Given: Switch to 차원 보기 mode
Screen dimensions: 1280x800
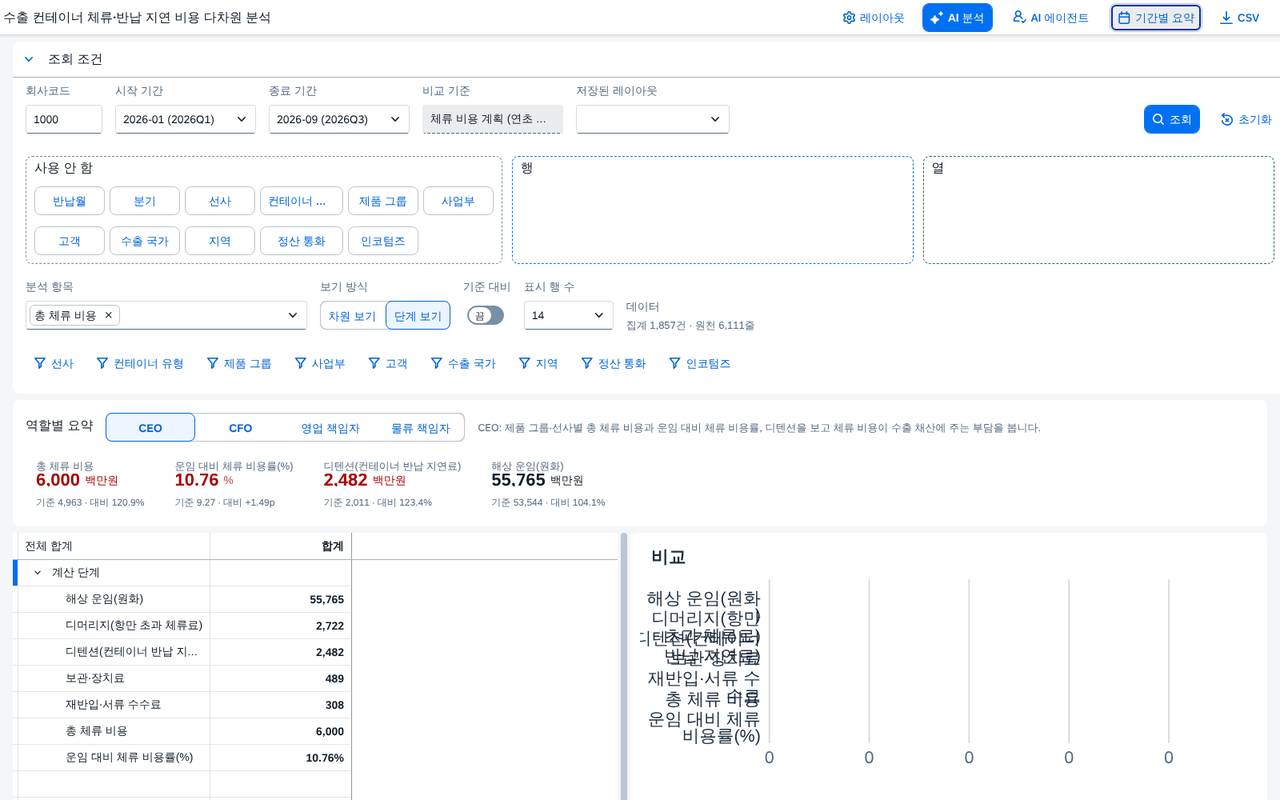Looking at the screenshot, I should click(x=352, y=316).
